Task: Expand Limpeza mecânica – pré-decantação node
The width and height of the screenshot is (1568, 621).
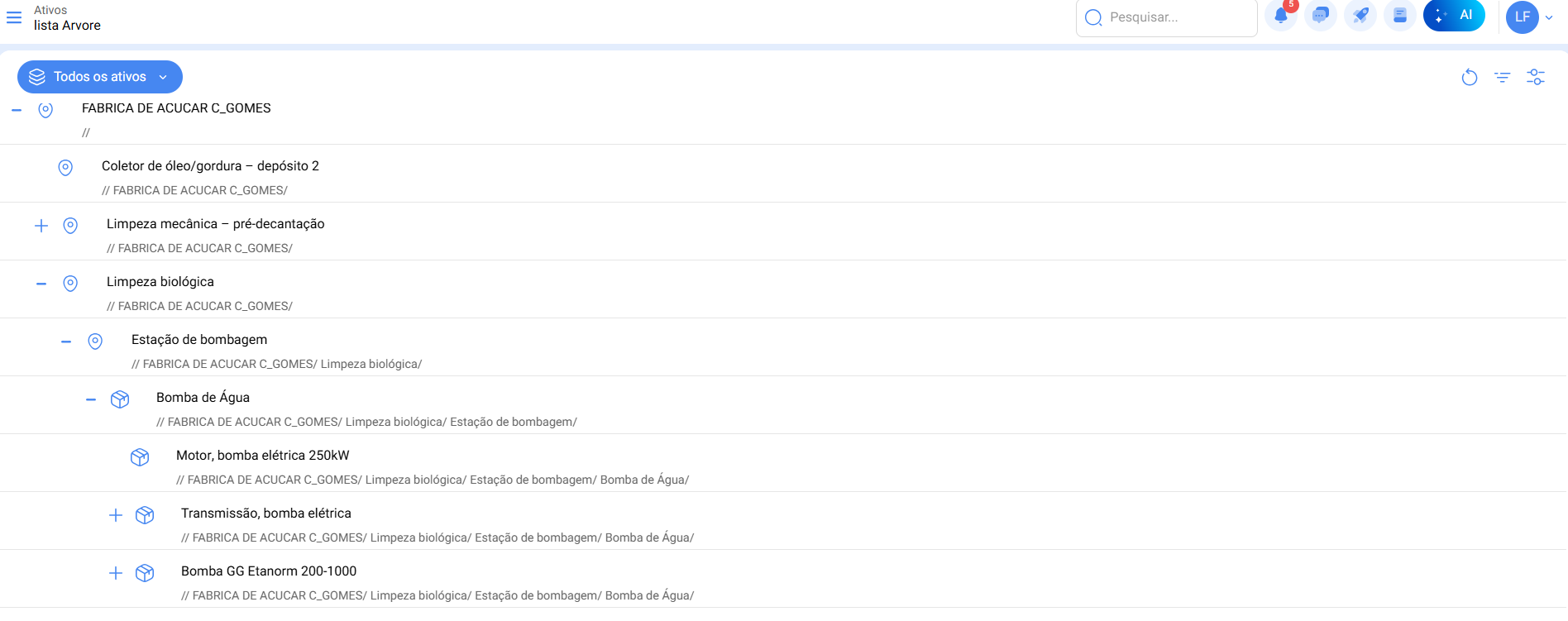Action: (x=41, y=226)
